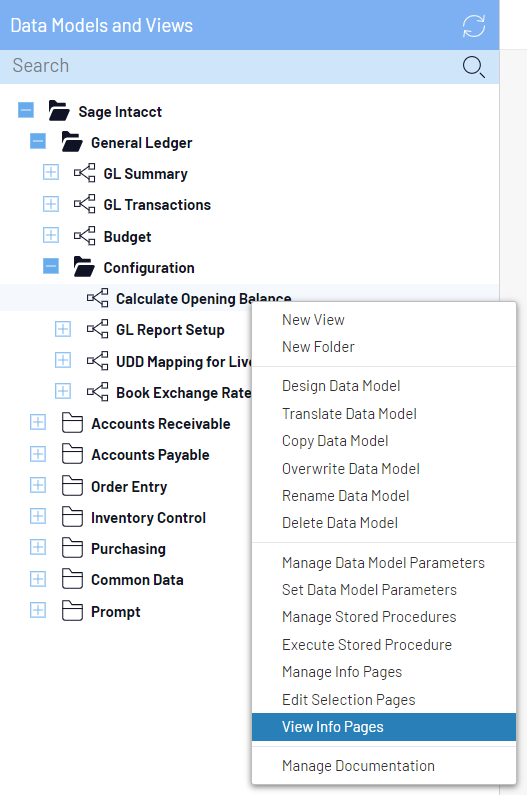
Task: Select Design Data Model menu entry
Action: point(341,386)
